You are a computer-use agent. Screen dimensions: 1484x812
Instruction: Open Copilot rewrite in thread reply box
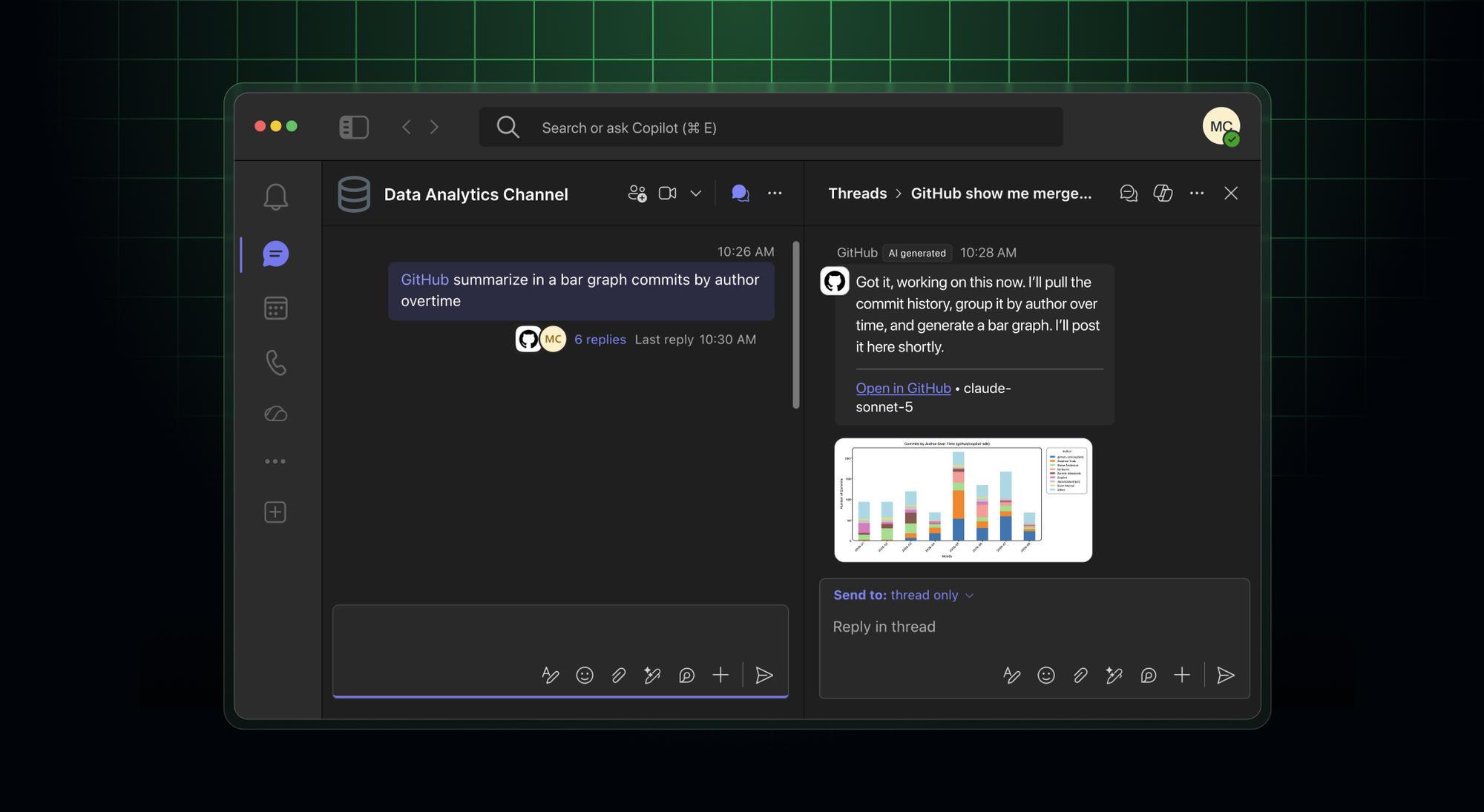pos(1114,675)
